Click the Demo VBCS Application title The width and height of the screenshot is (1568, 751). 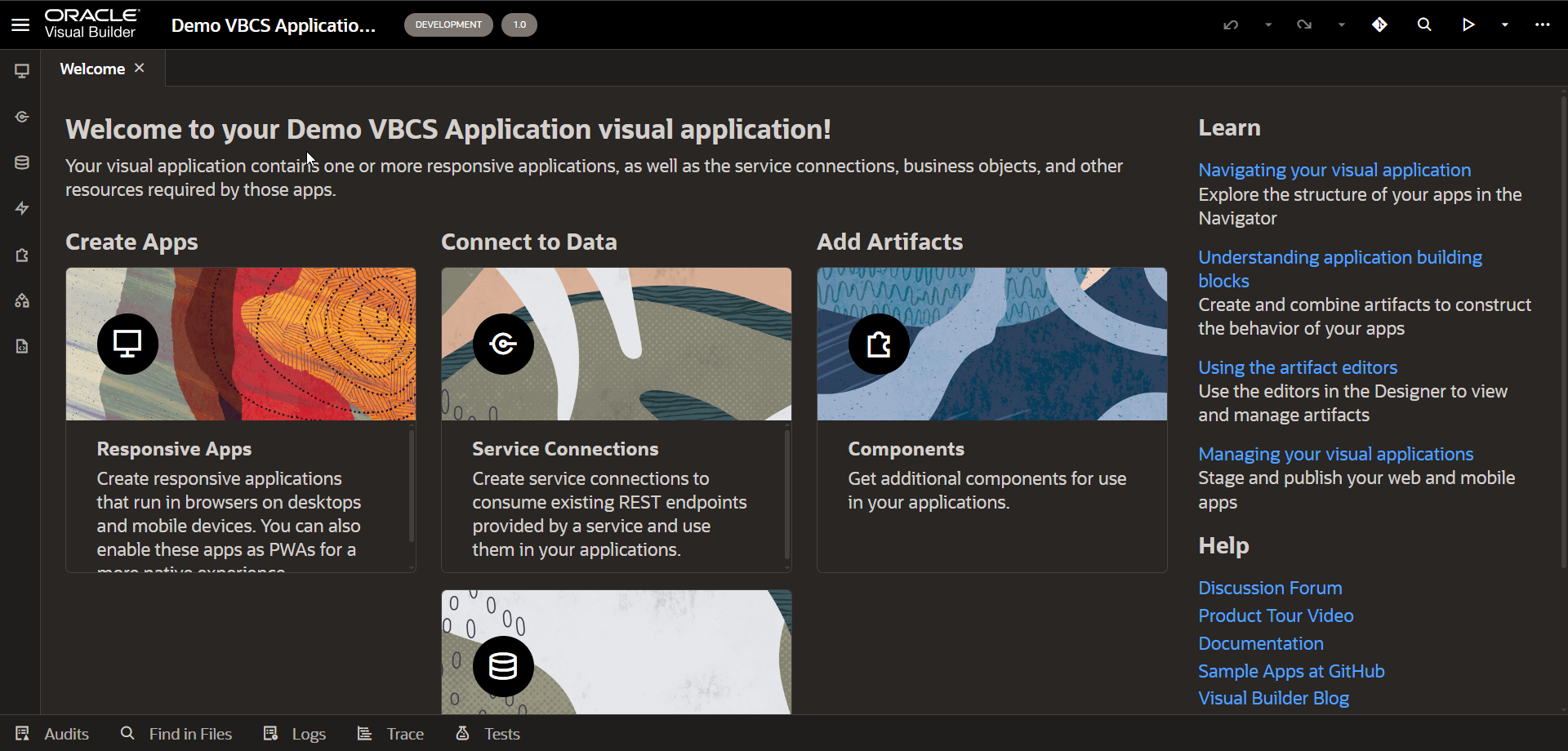[273, 25]
